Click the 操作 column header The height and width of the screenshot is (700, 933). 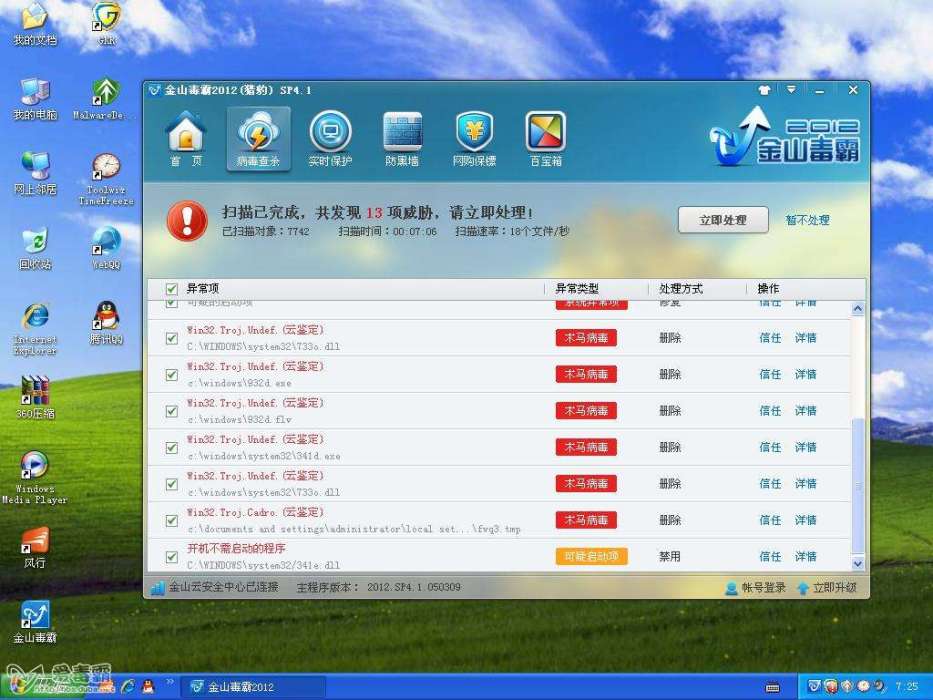768,289
